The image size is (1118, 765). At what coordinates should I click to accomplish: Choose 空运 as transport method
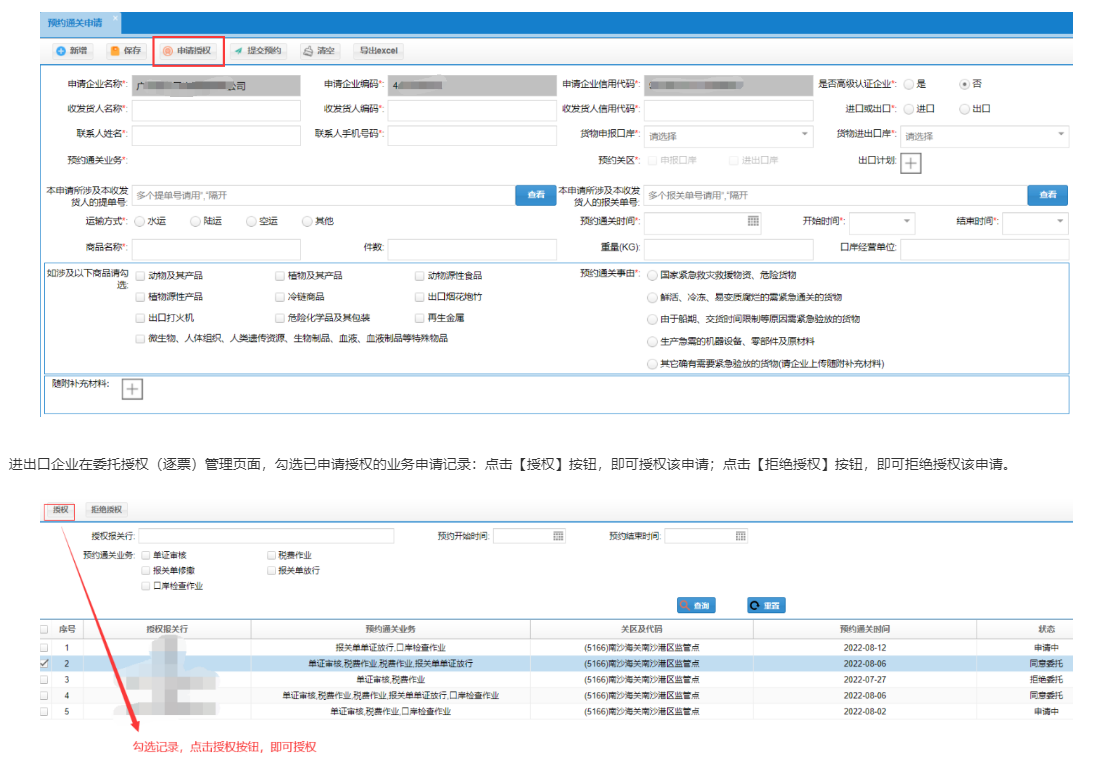tap(251, 222)
